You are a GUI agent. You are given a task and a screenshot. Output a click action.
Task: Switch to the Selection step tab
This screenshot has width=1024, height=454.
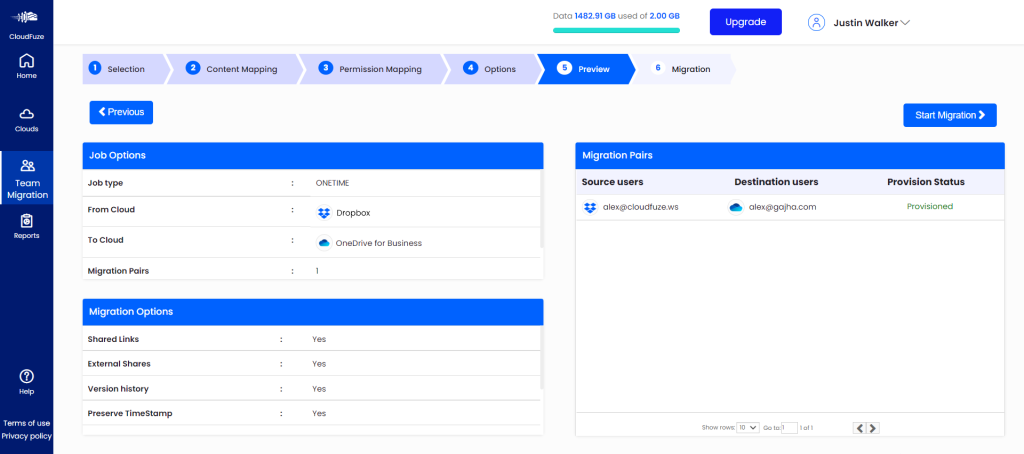click(x=118, y=69)
